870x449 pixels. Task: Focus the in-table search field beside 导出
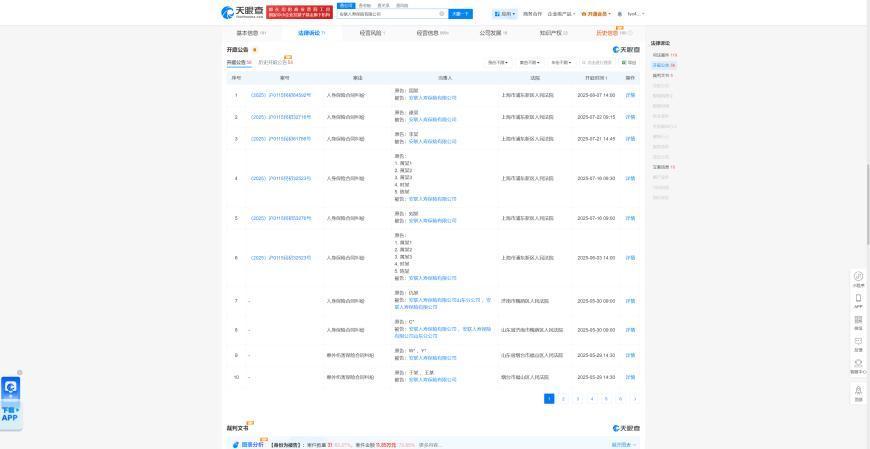coord(598,63)
